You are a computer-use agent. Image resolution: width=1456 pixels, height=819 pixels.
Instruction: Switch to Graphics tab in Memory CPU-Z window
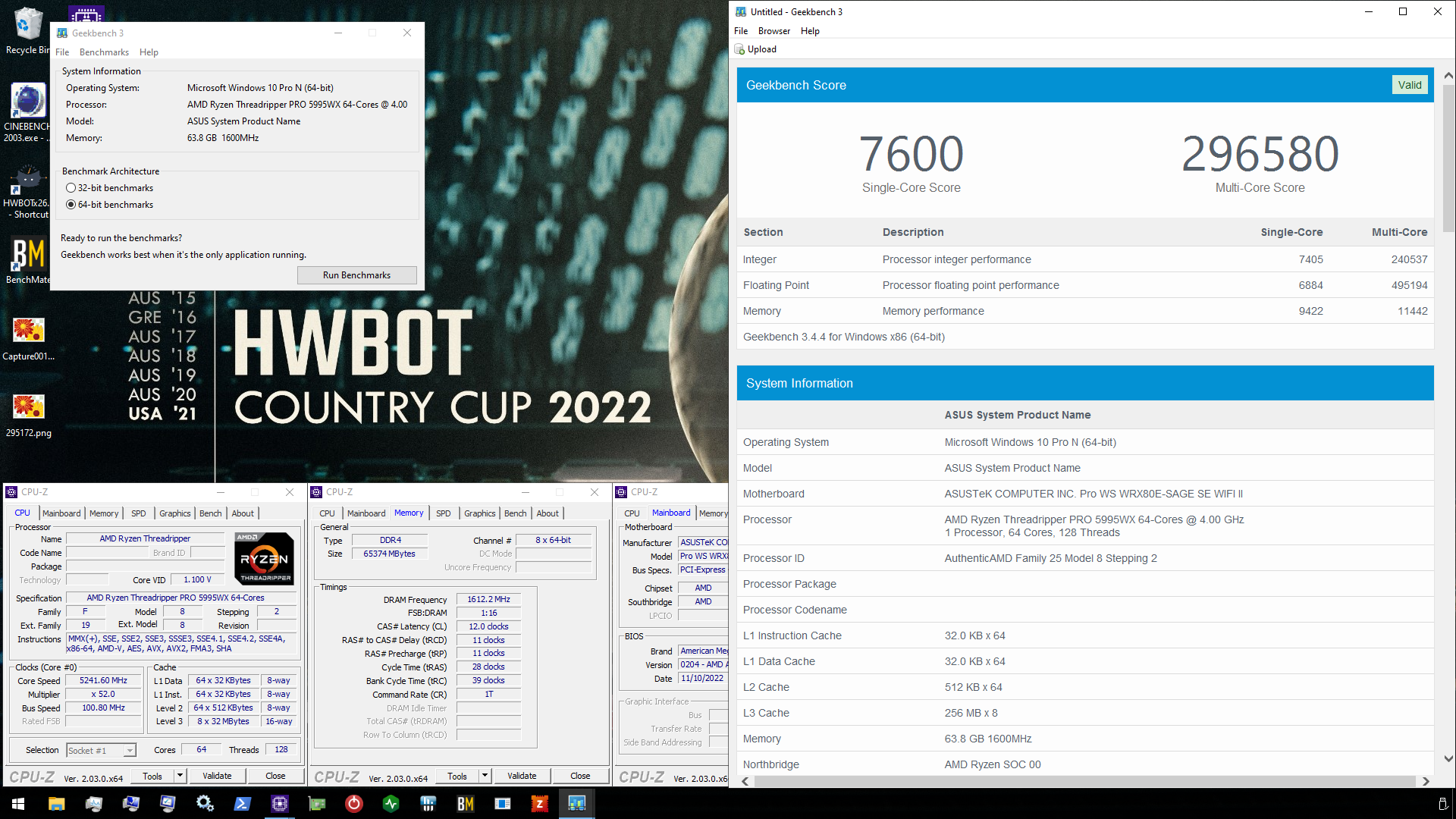[479, 513]
